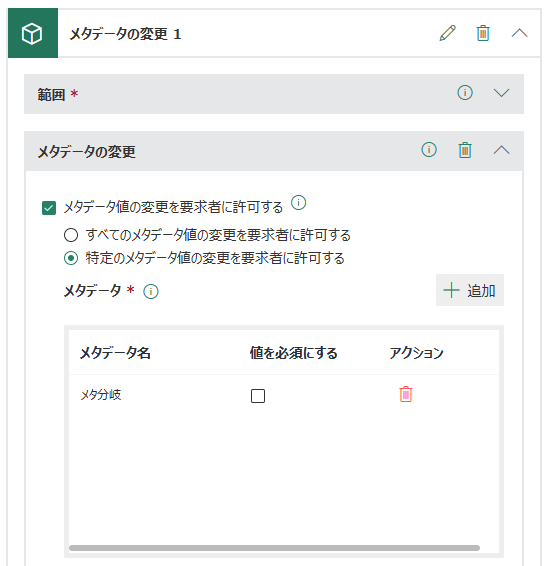This screenshot has width=548, height=566.
Task: Click the 値を必須にする column header
Action: pyautogui.click(x=293, y=353)
